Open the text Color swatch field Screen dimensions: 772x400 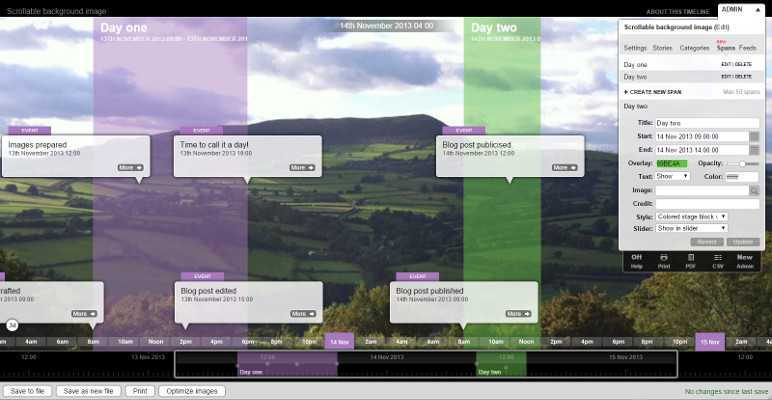tap(742, 177)
